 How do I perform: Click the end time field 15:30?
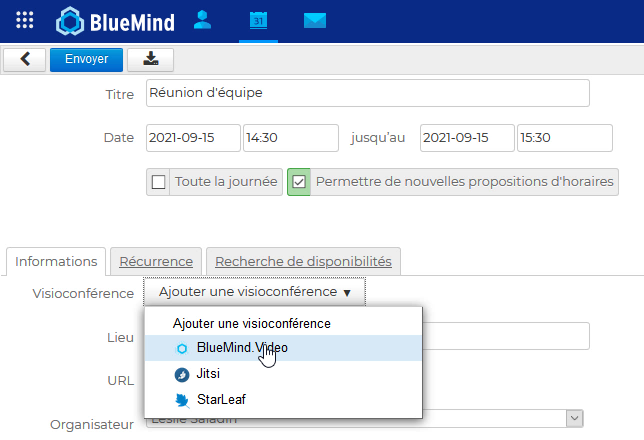click(564, 138)
